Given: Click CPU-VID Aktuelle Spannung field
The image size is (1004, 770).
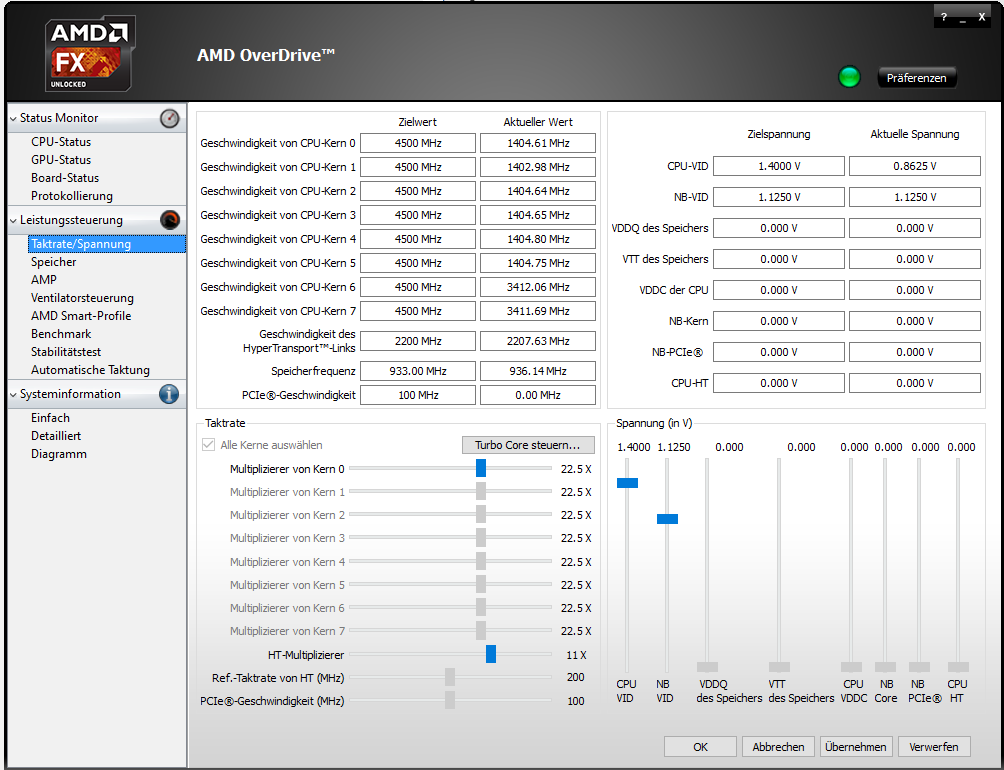Looking at the screenshot, I should click(x=914, y=166).
